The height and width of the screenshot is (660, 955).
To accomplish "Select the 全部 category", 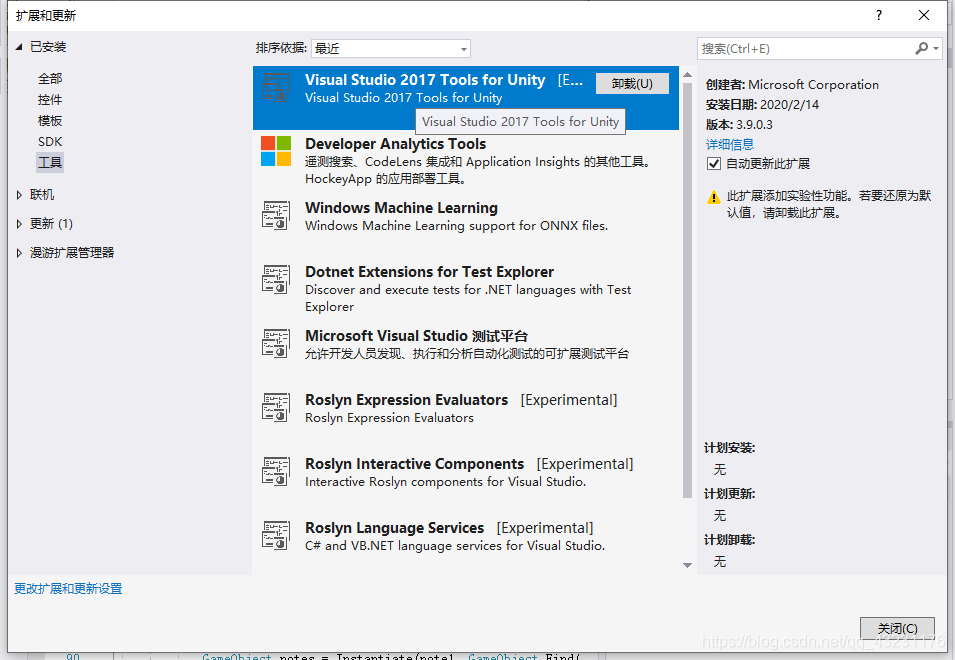I will pyautogui.click(x=50, y=79).
